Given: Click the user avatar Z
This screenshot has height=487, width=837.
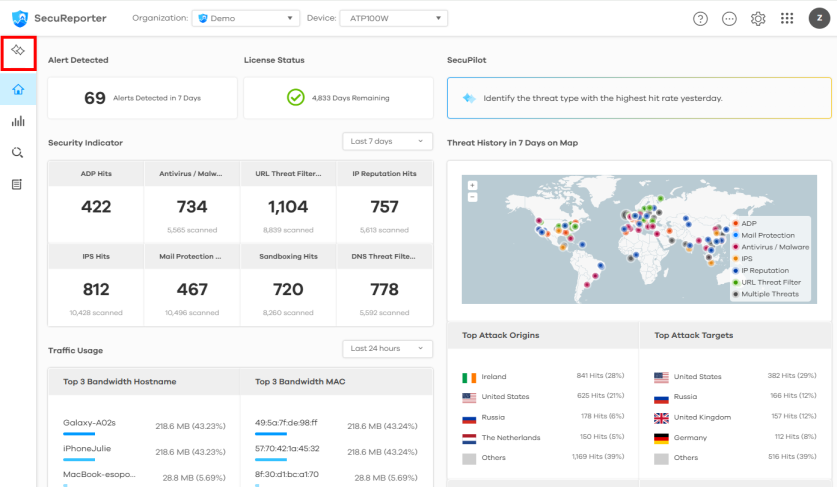Looking at the screenshot, I should point(816,18).
